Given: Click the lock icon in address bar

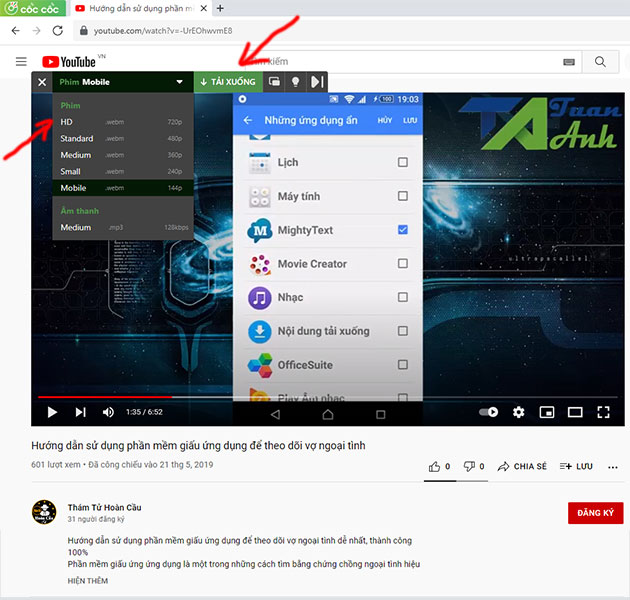Looking at the screenshot, I should tap(84, 31).
